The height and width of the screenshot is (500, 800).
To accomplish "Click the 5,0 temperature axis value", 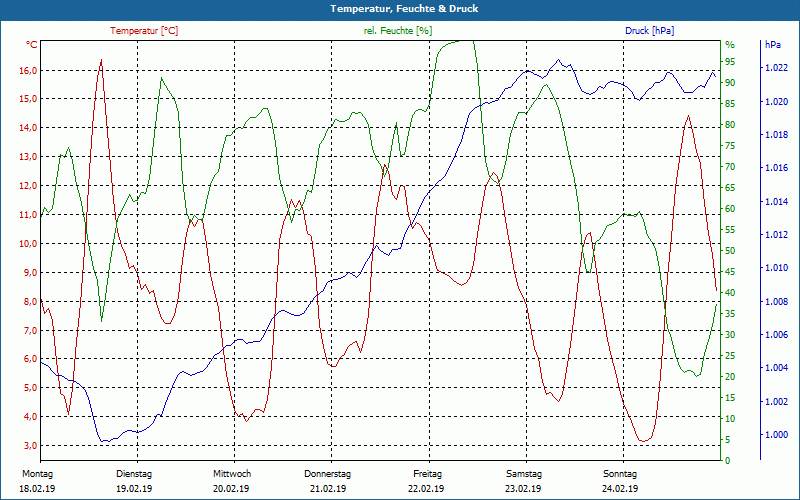I will (30, 388).
